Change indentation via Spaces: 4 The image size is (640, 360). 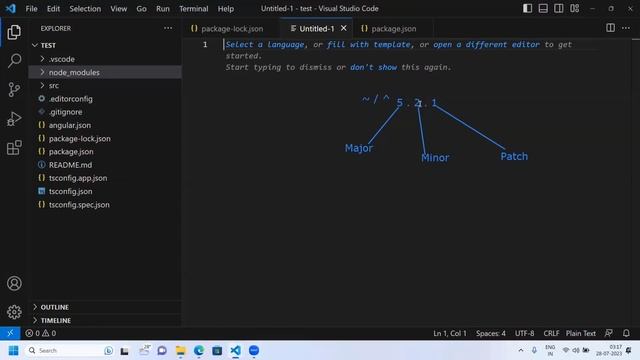pyautogui.click(x=491, y=333)
